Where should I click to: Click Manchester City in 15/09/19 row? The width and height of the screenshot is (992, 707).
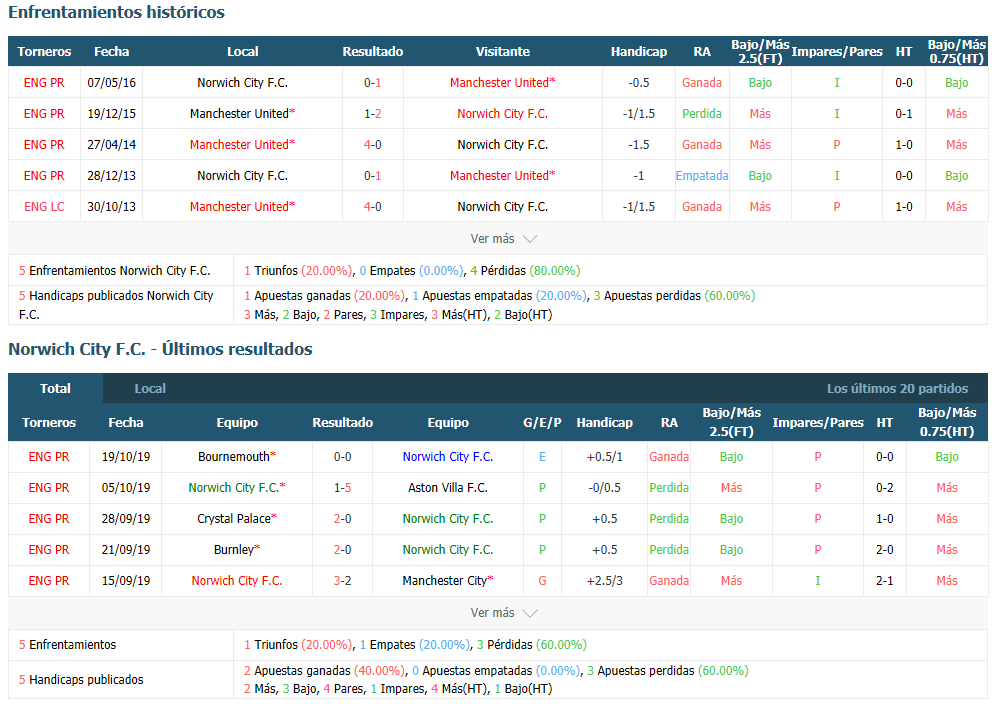click(x=448, y=581)
